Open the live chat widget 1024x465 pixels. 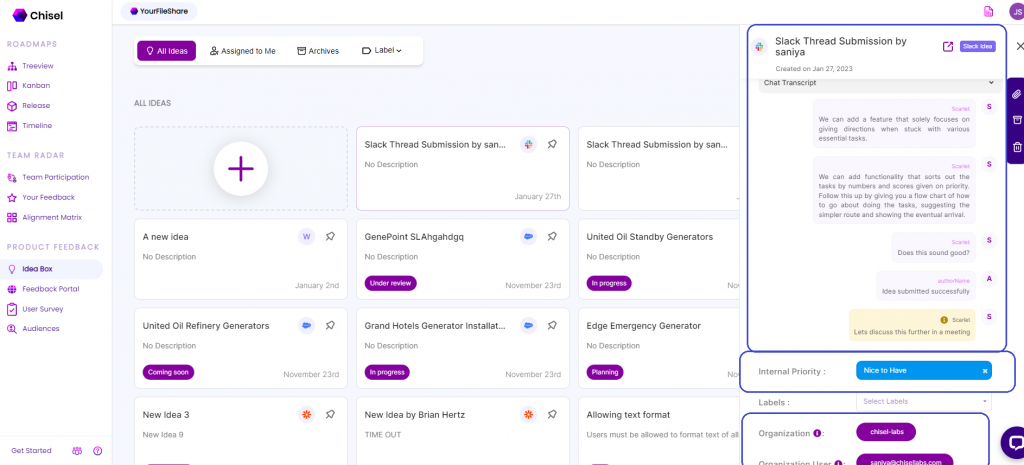[x=1014, y=443]
